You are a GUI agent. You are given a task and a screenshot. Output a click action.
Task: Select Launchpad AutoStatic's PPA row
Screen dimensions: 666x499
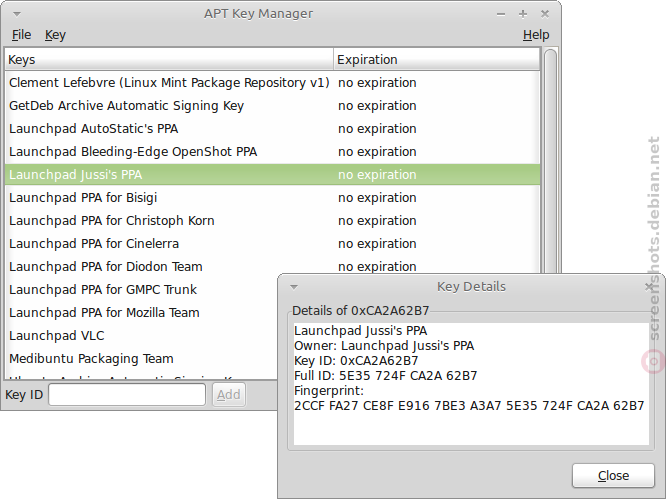coord(272,128)
